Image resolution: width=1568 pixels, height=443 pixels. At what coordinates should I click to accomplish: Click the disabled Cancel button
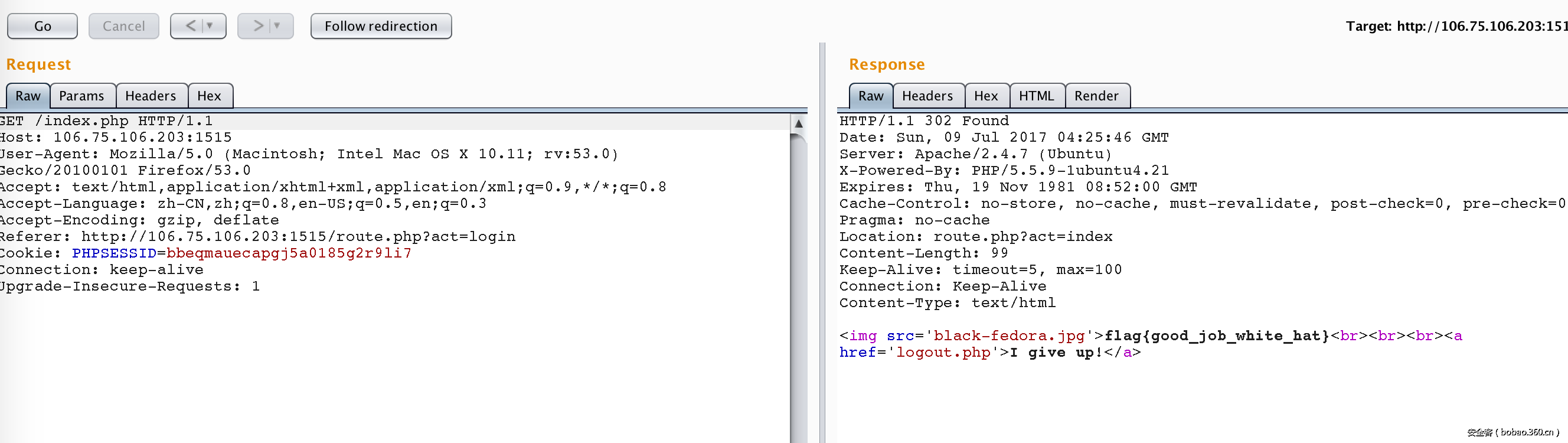pos(123,26)
